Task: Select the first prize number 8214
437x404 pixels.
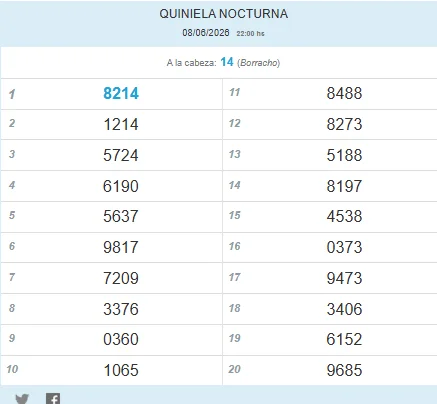Action: click(x=121, y=93)
